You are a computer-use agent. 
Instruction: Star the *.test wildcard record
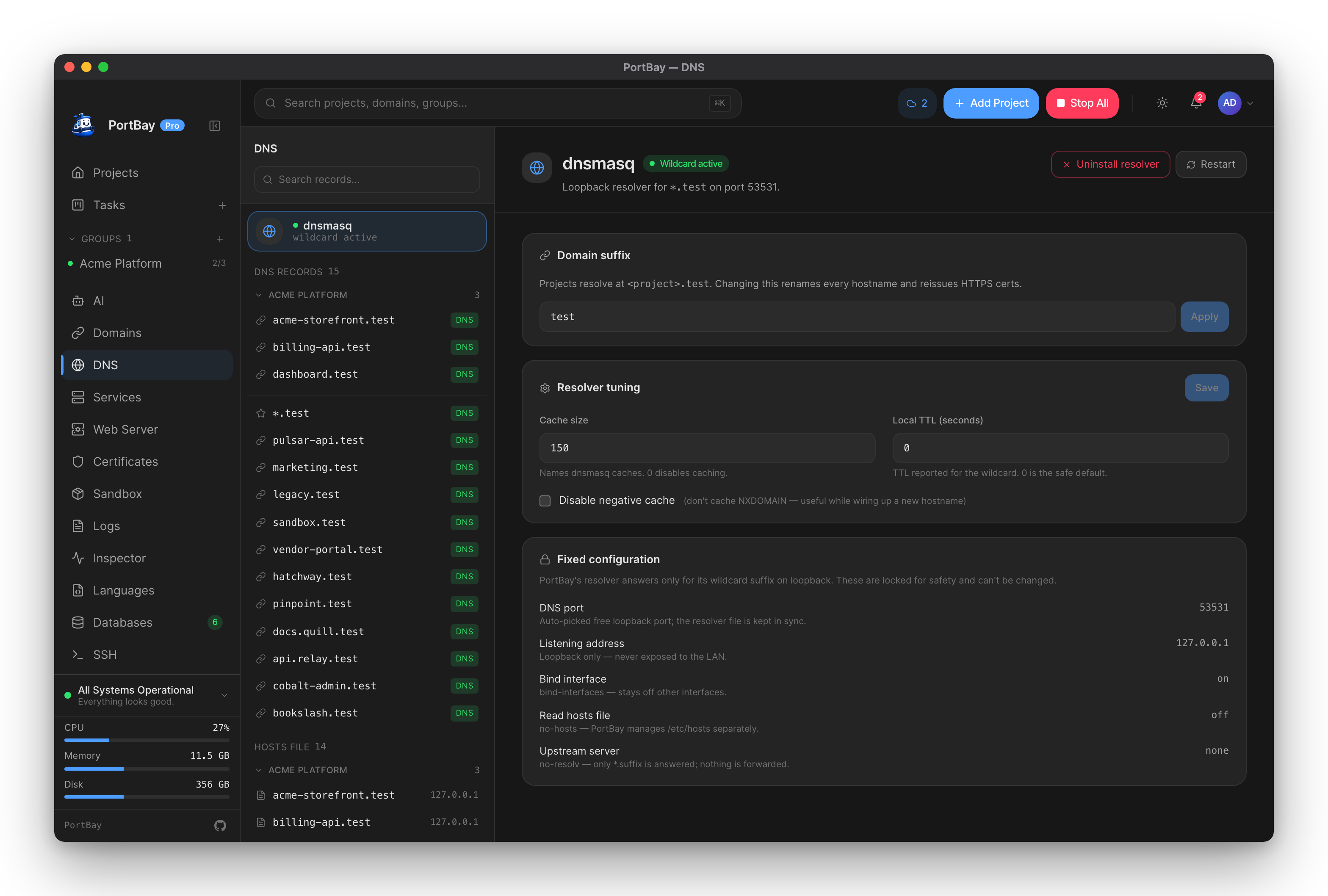(x=261, y=413)
